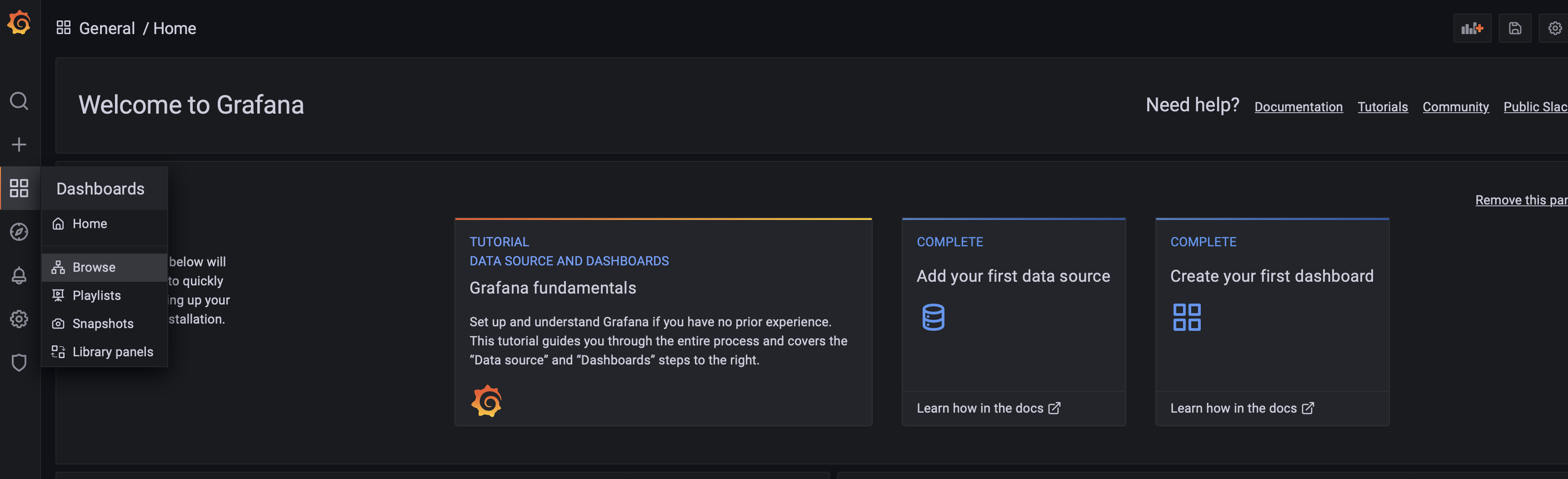Click Learn how in docs for data source

point(989,409)
